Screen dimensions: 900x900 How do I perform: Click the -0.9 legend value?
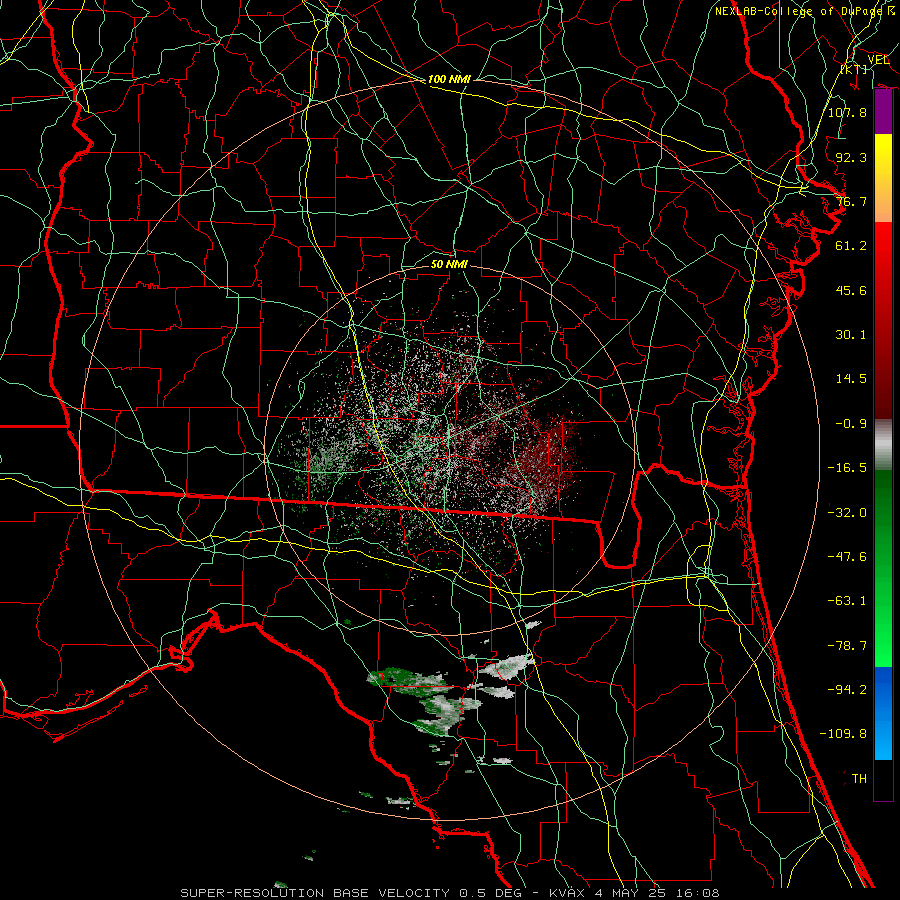[851, 424]
